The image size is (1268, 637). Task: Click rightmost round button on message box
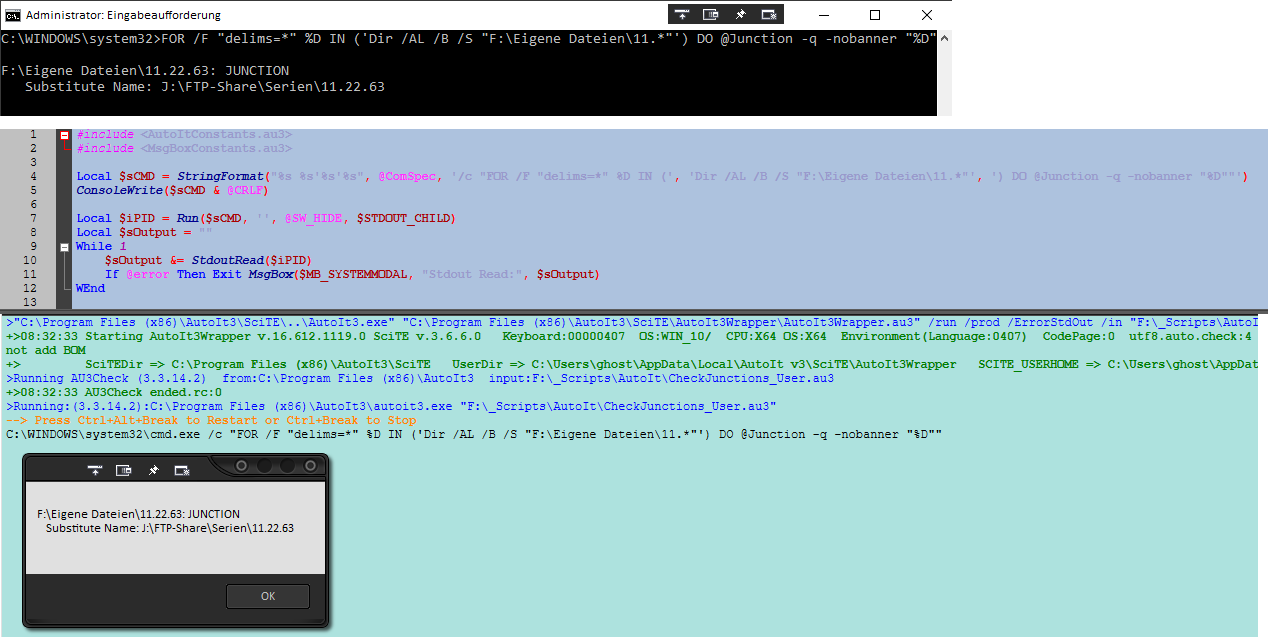click(309, 467)
